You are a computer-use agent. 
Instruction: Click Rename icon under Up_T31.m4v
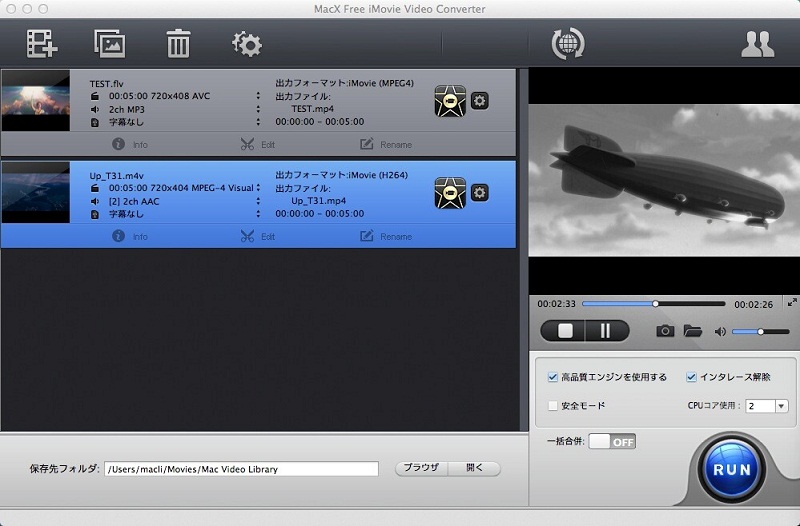[367, 236]
